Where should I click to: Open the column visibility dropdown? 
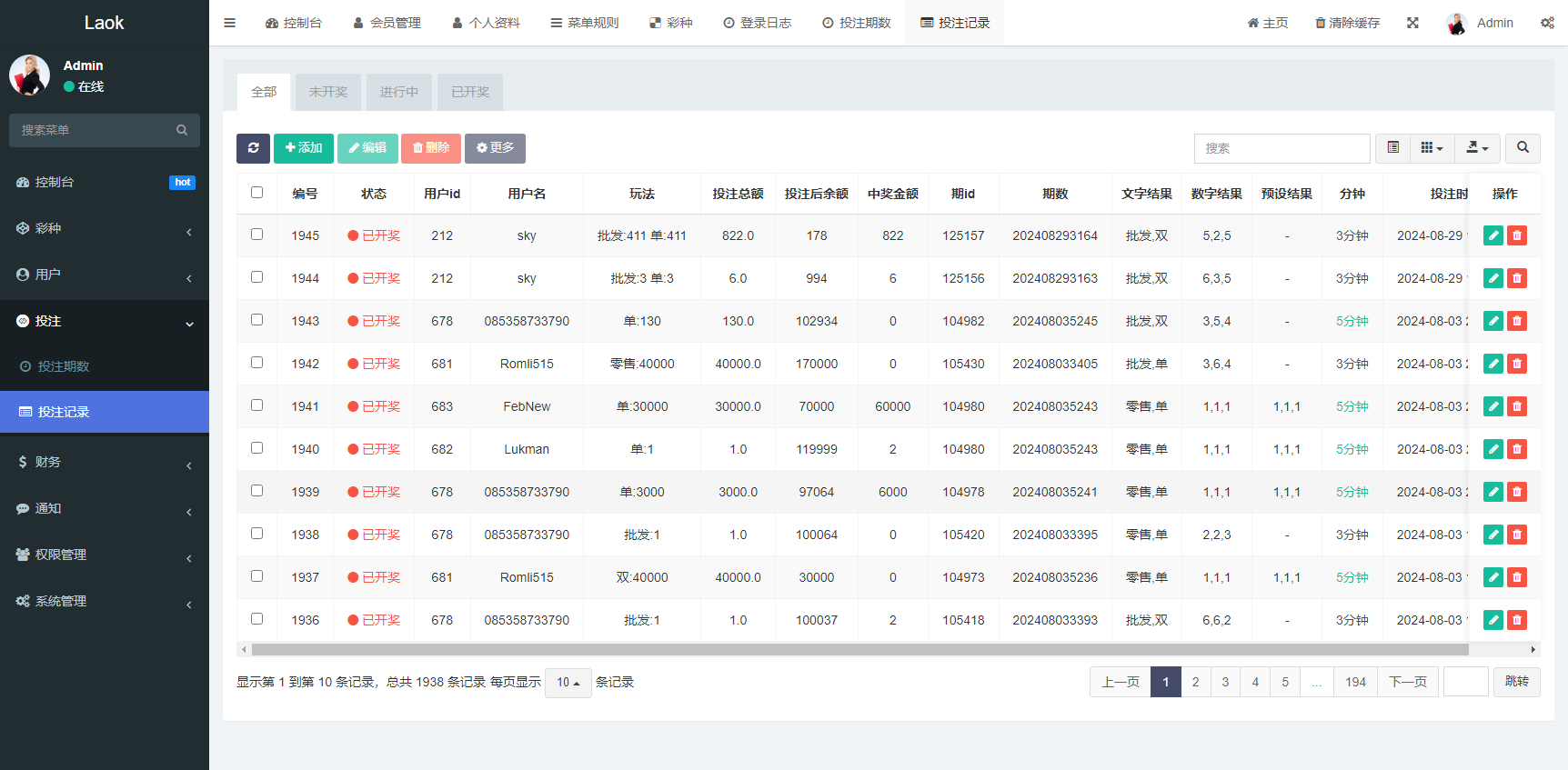[1432, 148]
